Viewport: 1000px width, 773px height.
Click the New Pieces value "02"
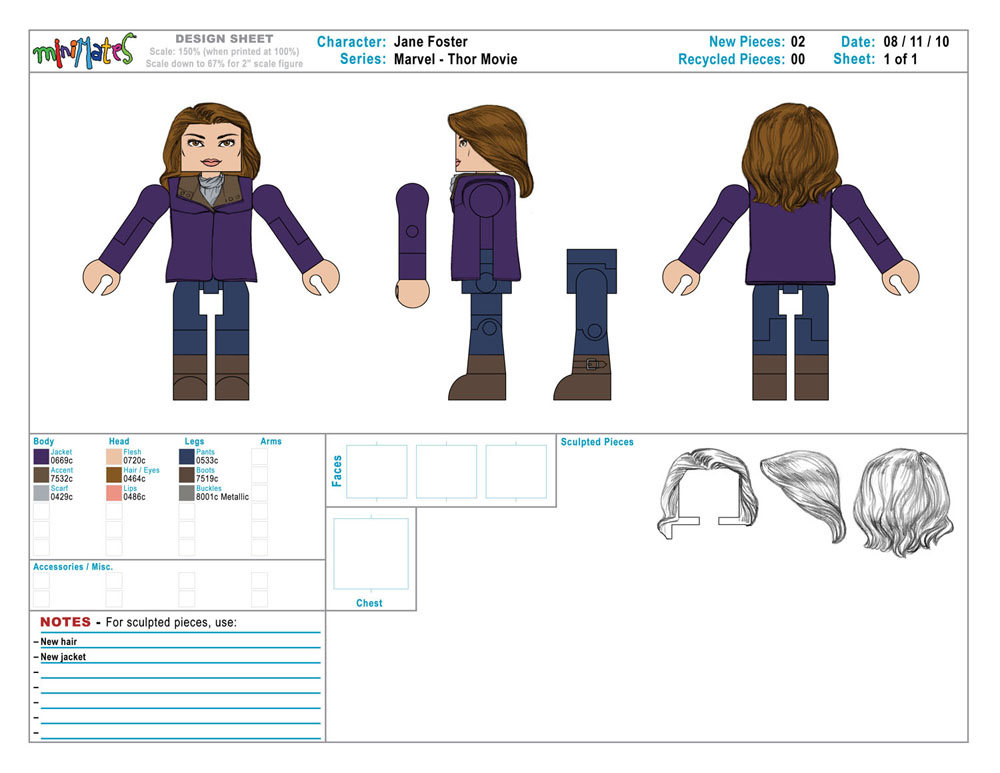[798, 42]
